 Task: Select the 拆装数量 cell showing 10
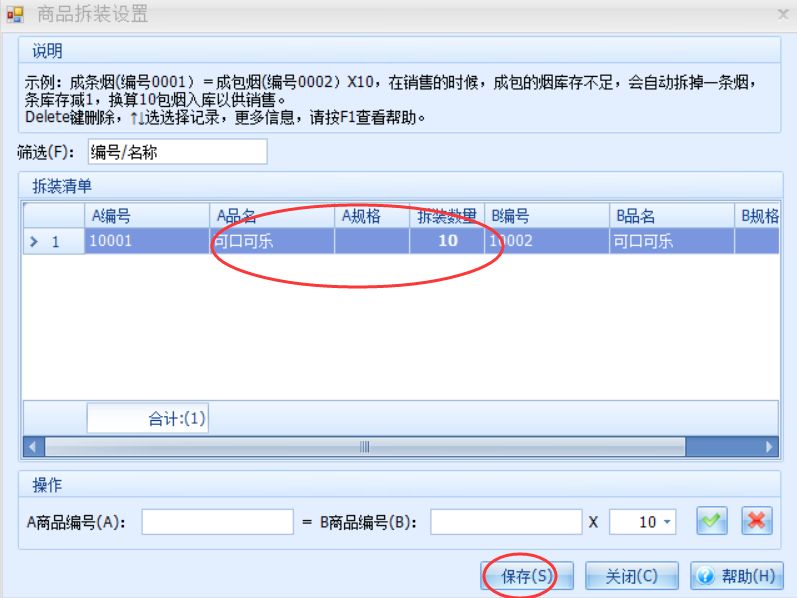[x=447, y=241]
